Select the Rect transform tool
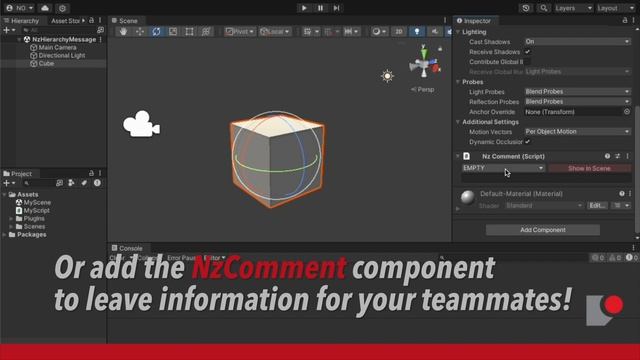The height and width of the screenshot is (360, 640). [189, 31]
